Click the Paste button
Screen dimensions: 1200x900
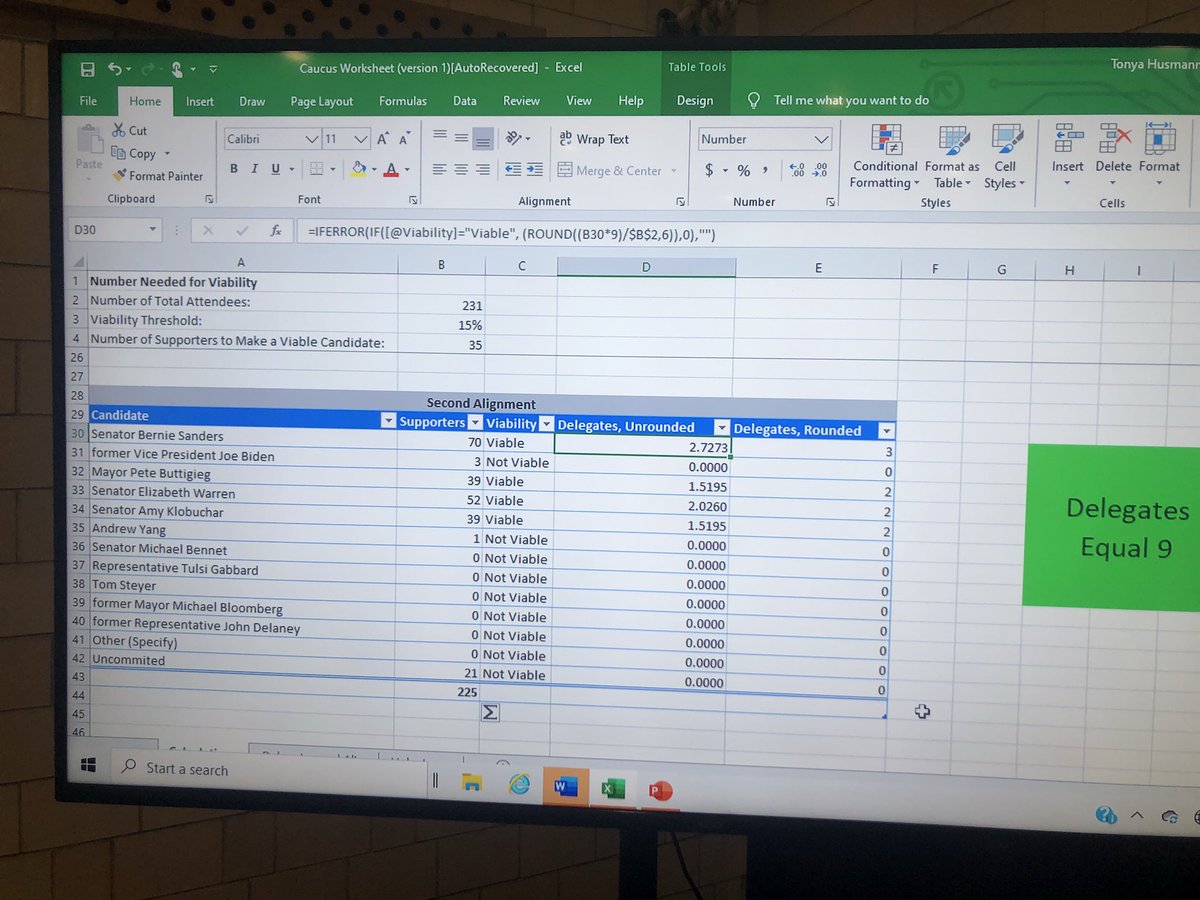point(89,150)
